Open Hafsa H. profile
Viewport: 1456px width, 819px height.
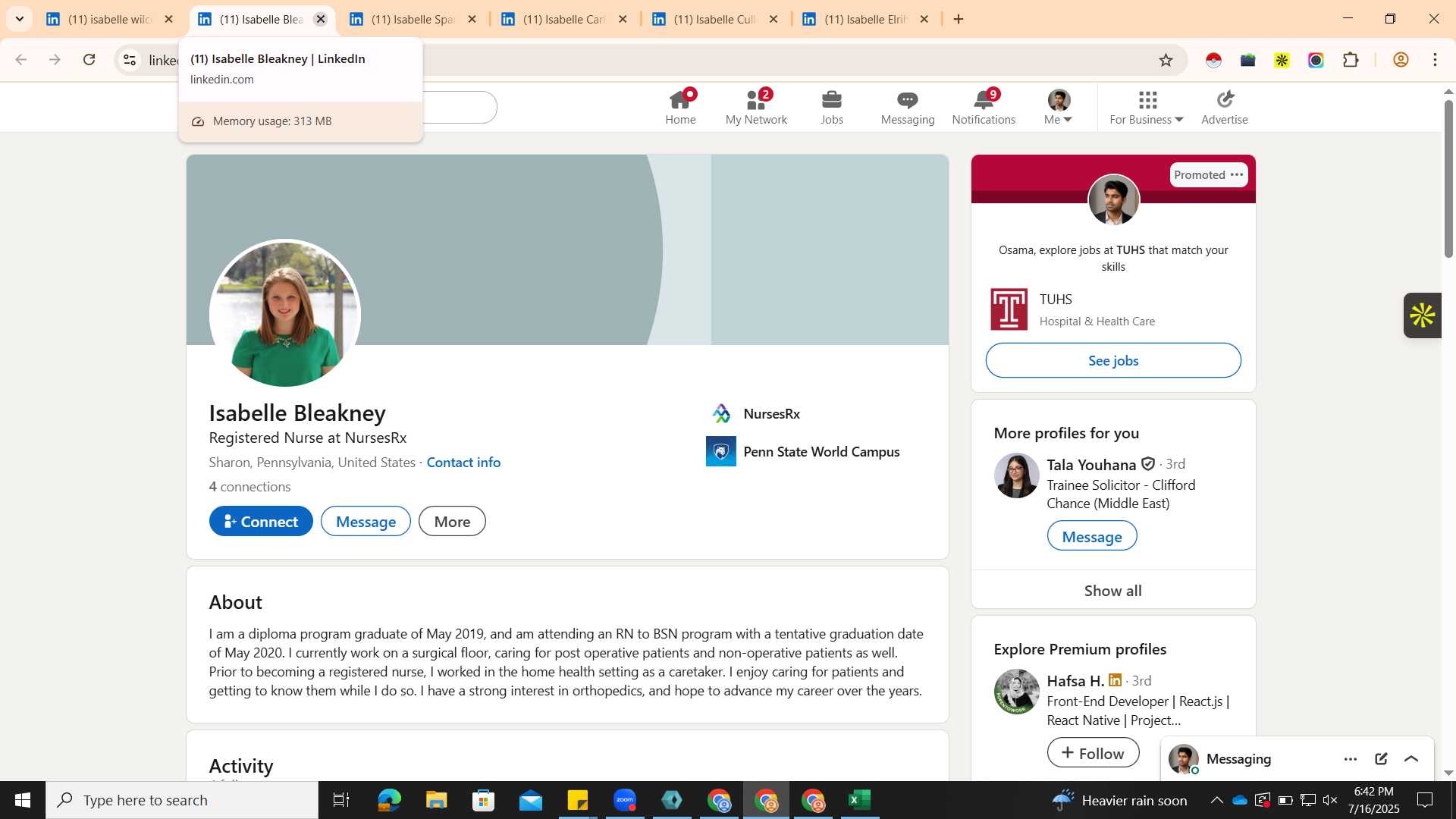[x=1075, y=680]
